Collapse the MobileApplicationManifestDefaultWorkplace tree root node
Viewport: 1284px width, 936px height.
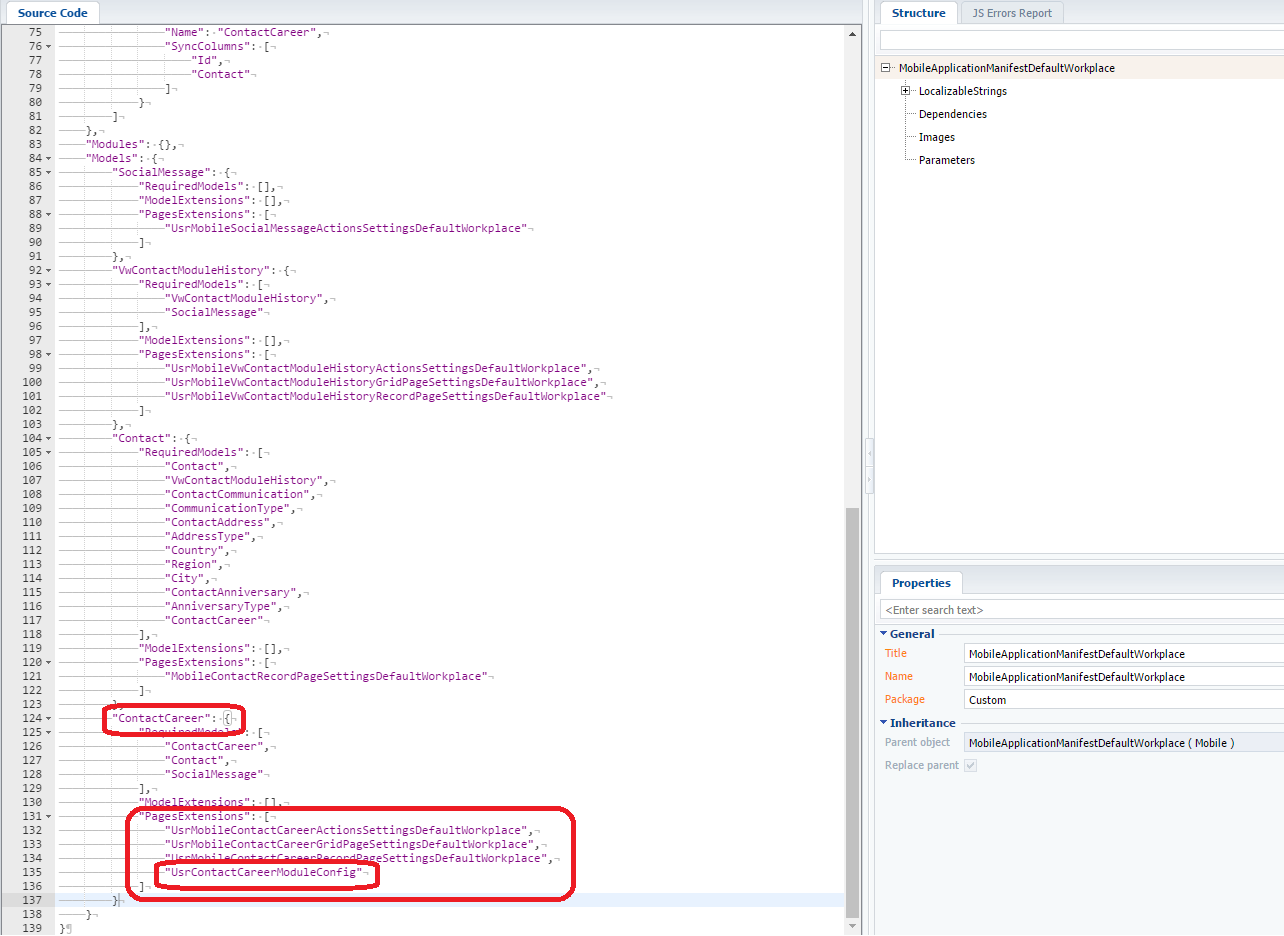point(886,68)
